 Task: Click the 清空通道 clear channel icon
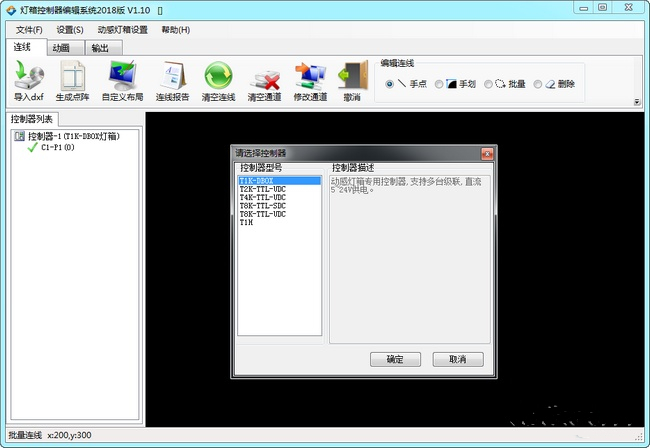265,80
